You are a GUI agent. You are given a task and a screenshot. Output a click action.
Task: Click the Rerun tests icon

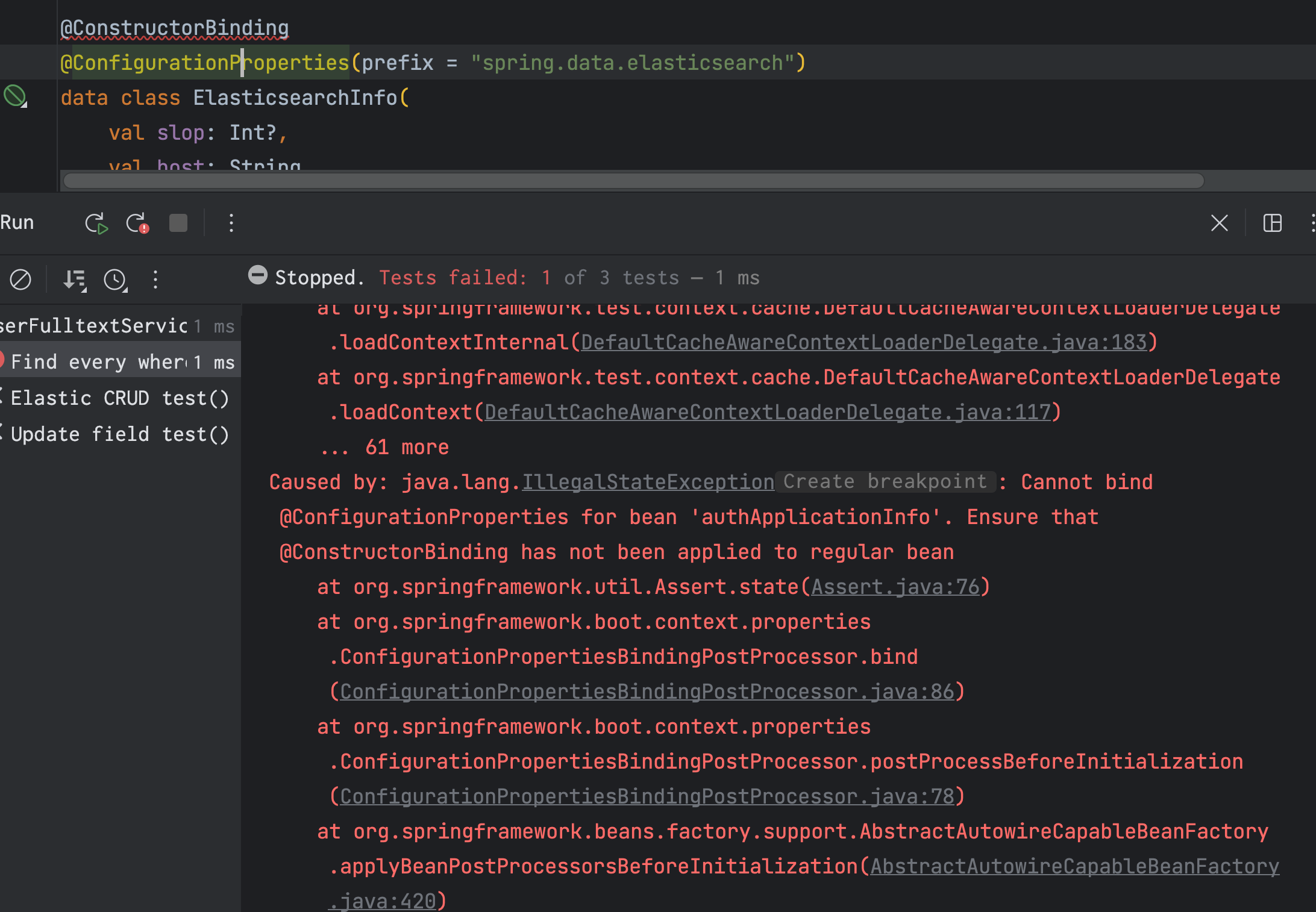96,223
